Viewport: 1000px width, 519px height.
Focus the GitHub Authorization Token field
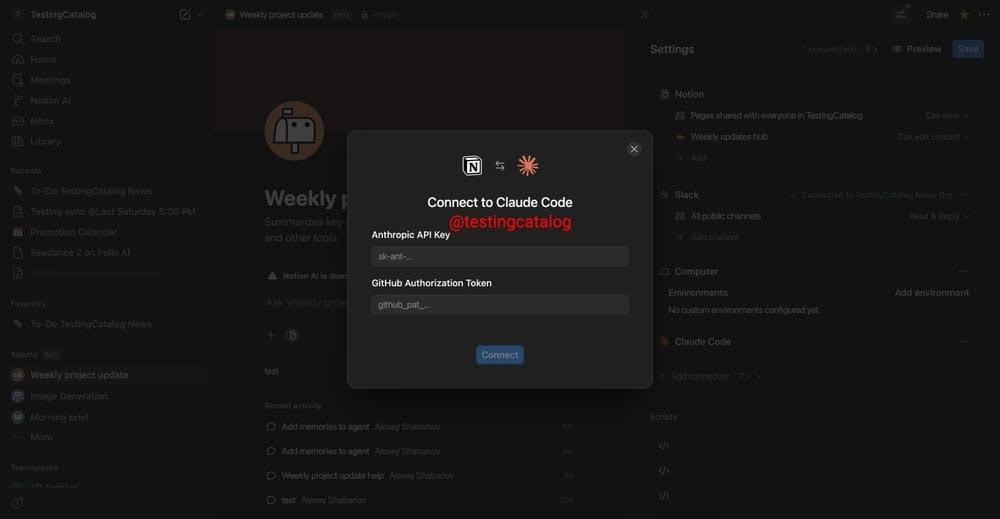coord(499,305)
